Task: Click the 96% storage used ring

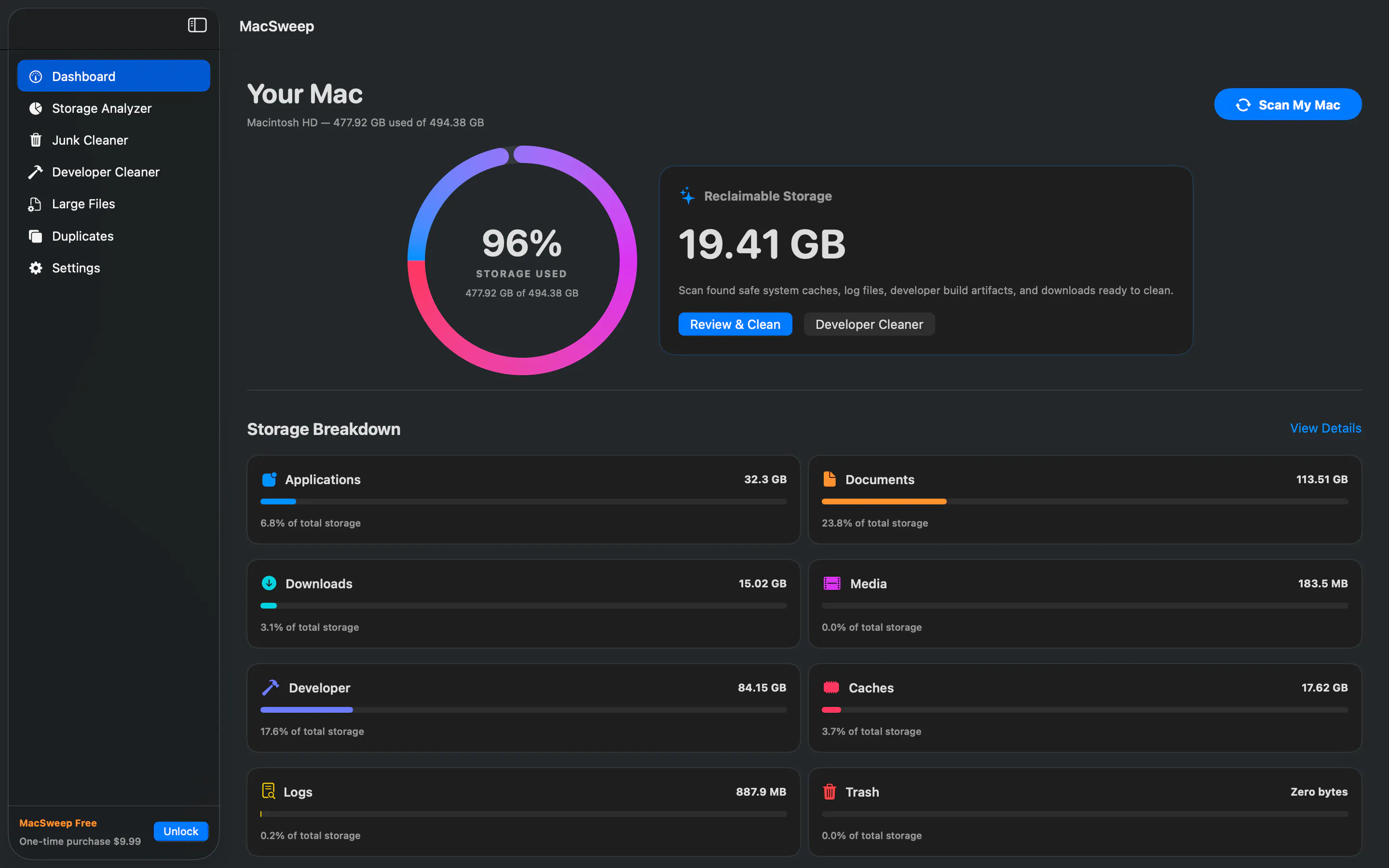Action: [x=522, y=260]
